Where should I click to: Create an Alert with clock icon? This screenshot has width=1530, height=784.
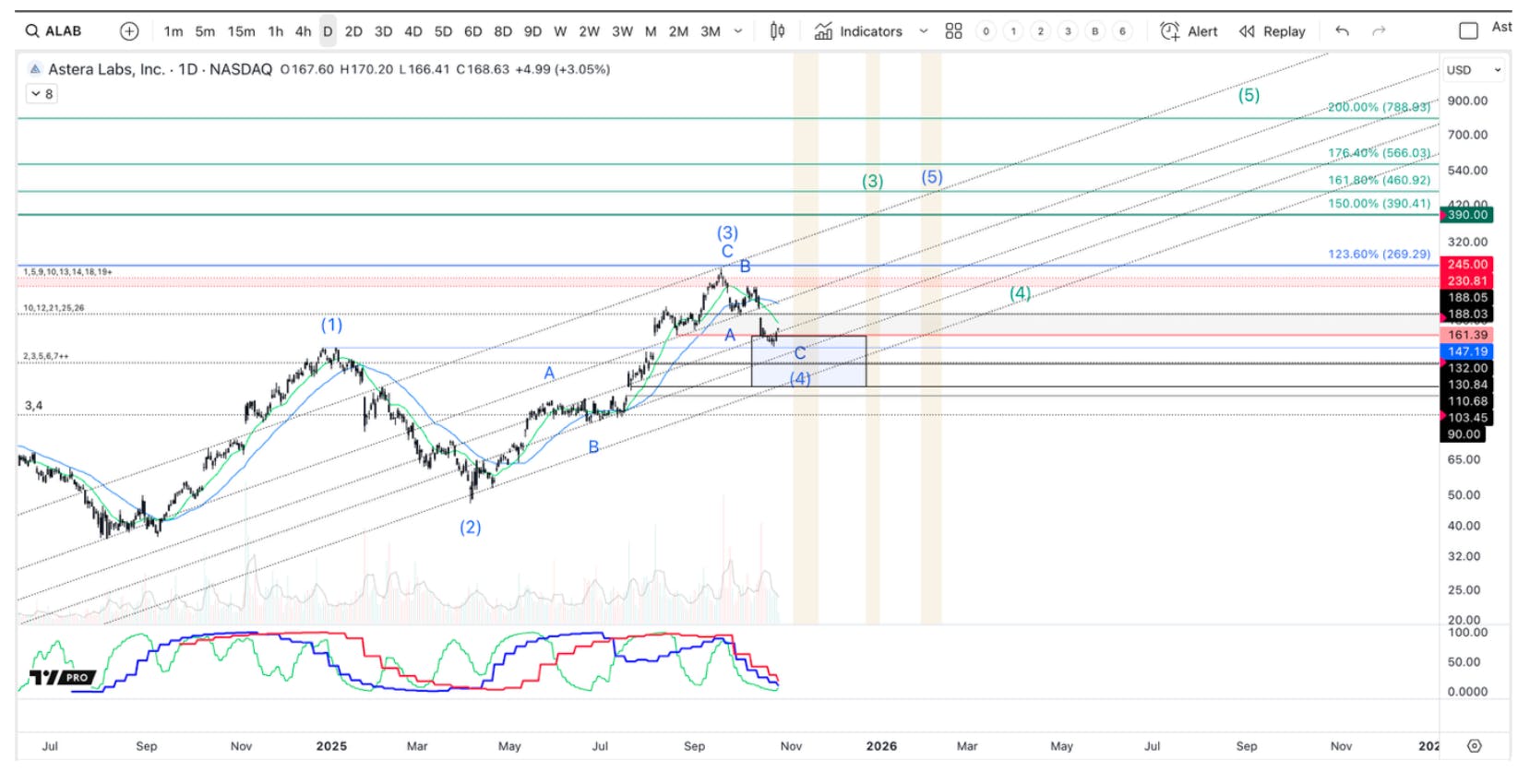[1169, 31]
